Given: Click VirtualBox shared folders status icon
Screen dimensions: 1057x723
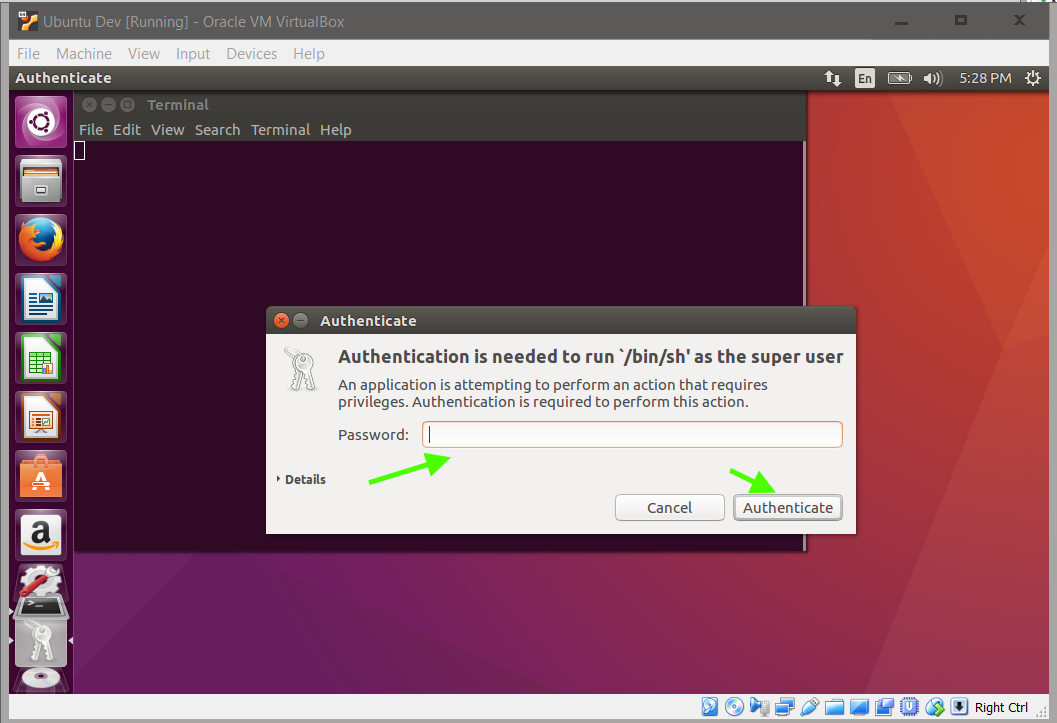Looking at the screenshot, I should point(835,707).
